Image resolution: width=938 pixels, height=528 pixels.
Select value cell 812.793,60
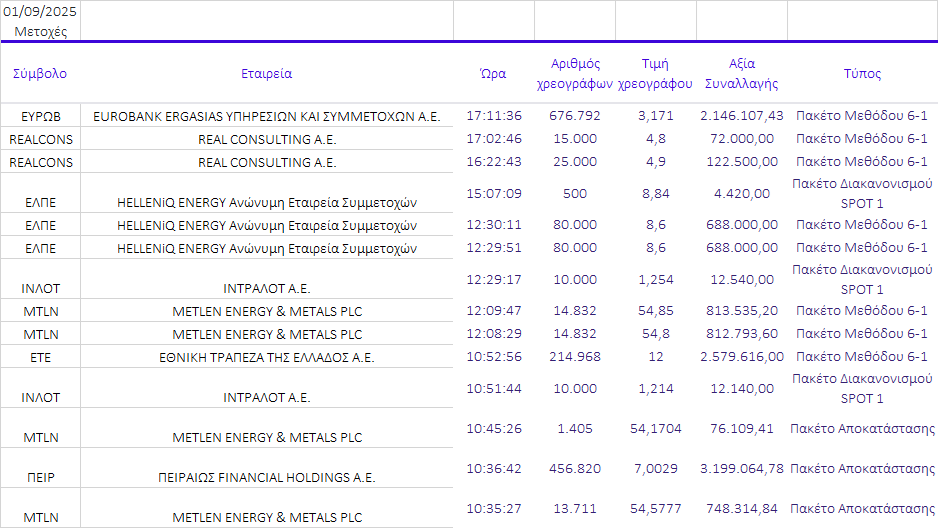click(x=742, y=334)
